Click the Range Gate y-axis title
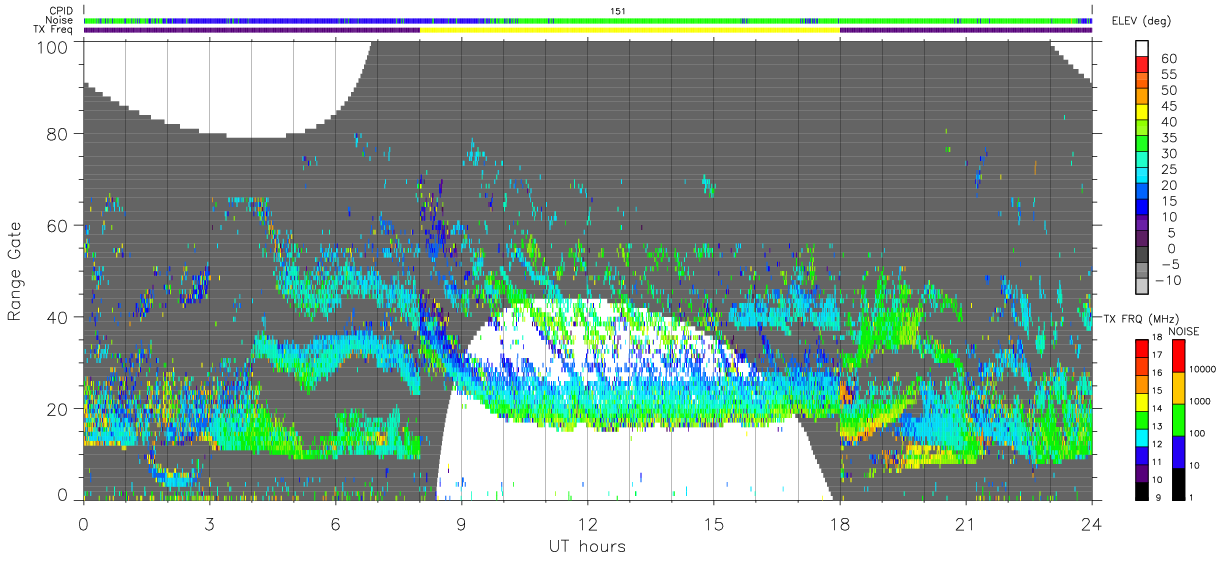Viewport: 1228px width, 567px height. (16, 272)
